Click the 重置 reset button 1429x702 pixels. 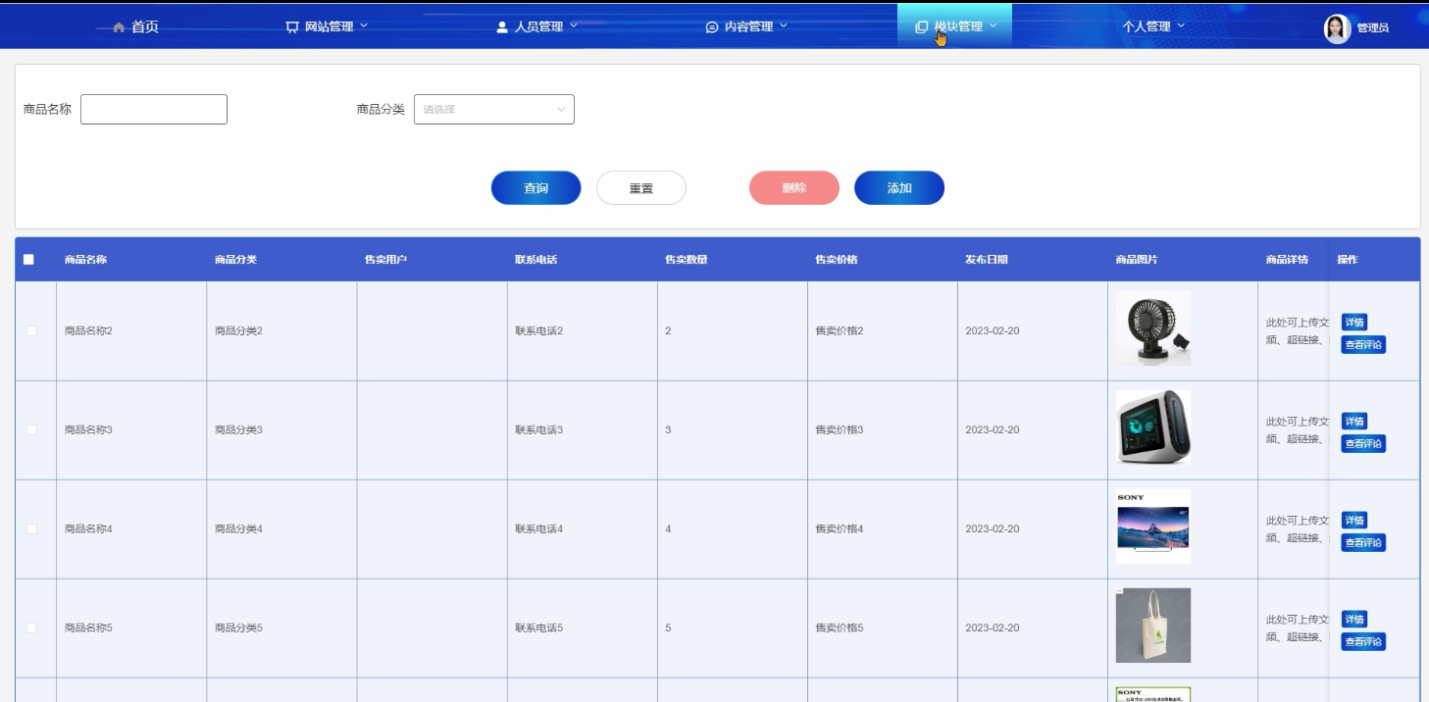coord(641,188)
